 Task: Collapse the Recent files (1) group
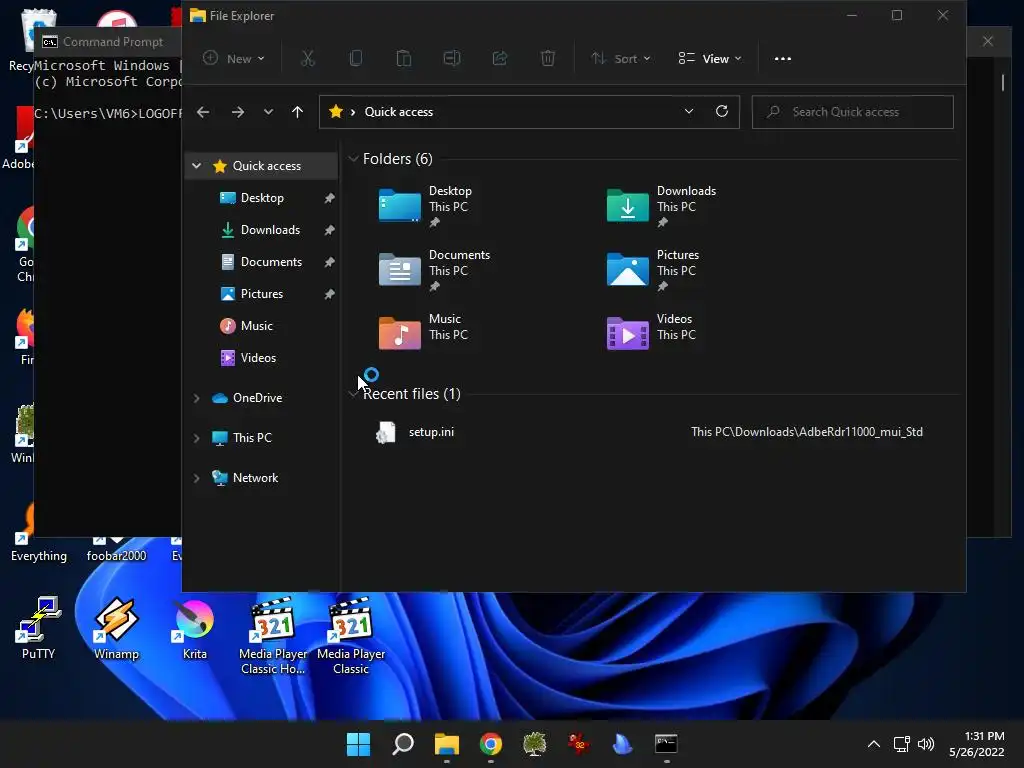point(353,394)
